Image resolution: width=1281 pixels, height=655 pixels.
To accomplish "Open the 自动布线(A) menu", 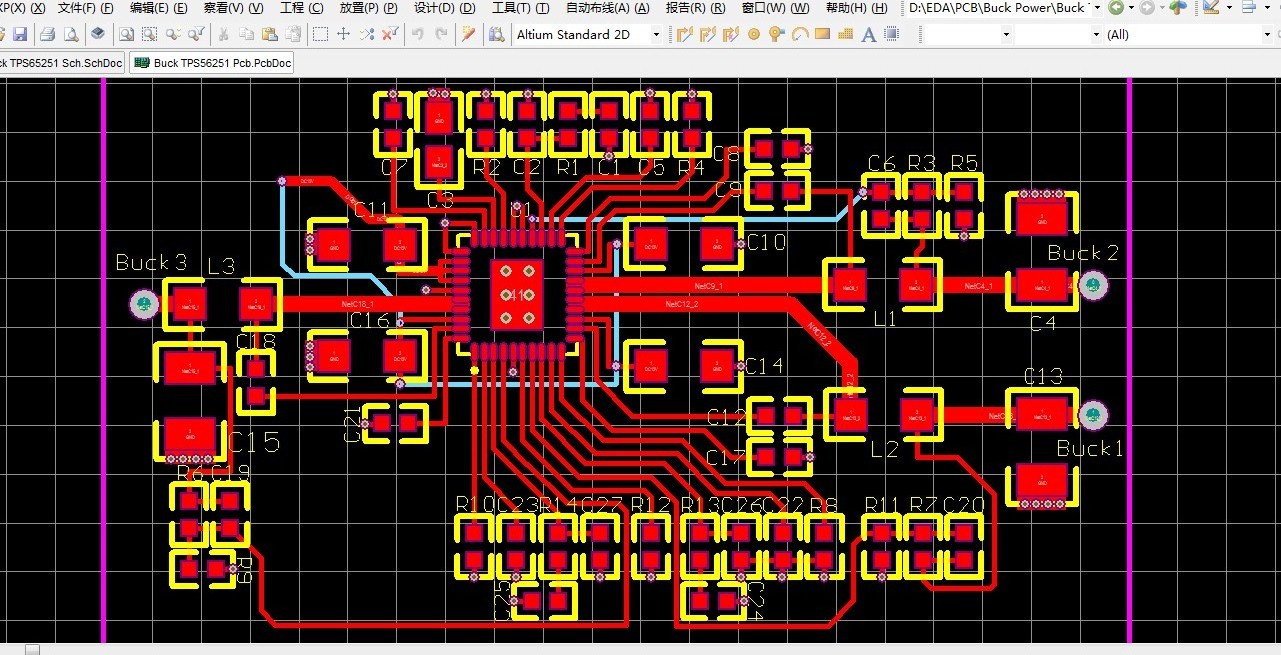I will pos(607,8).
